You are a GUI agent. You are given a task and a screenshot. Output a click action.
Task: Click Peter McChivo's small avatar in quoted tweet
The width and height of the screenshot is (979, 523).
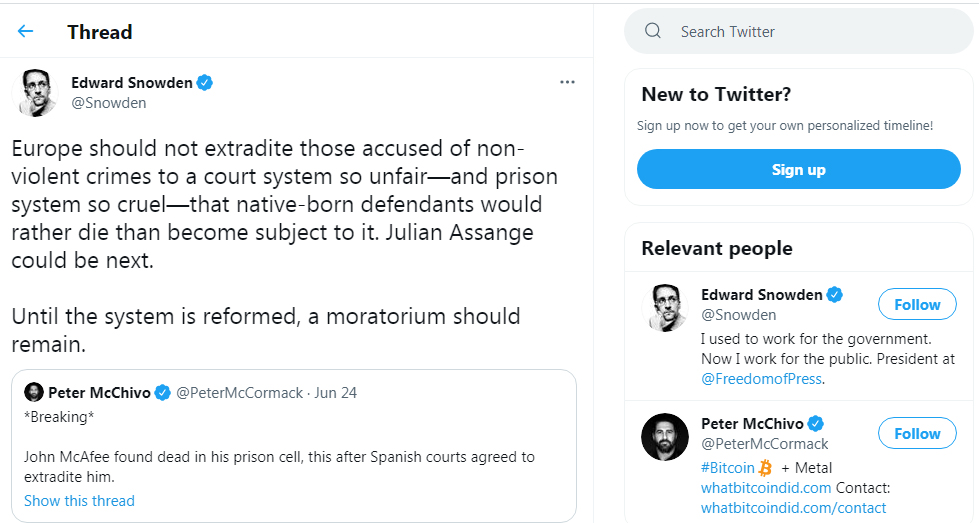click(34, 392)
